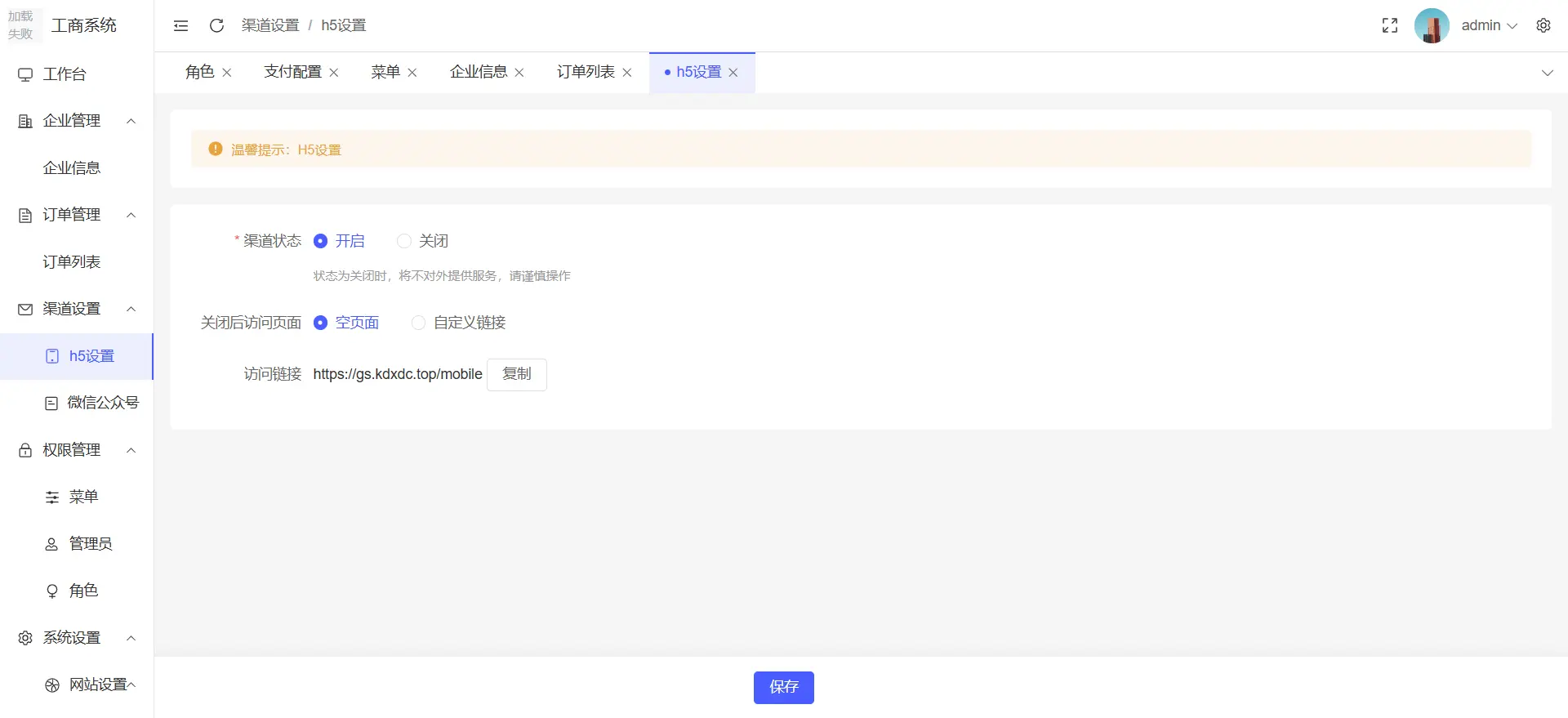Click the 微信公众号 sidebar icon
Viewport: 1568px width, 718px height.
[51, 403]
